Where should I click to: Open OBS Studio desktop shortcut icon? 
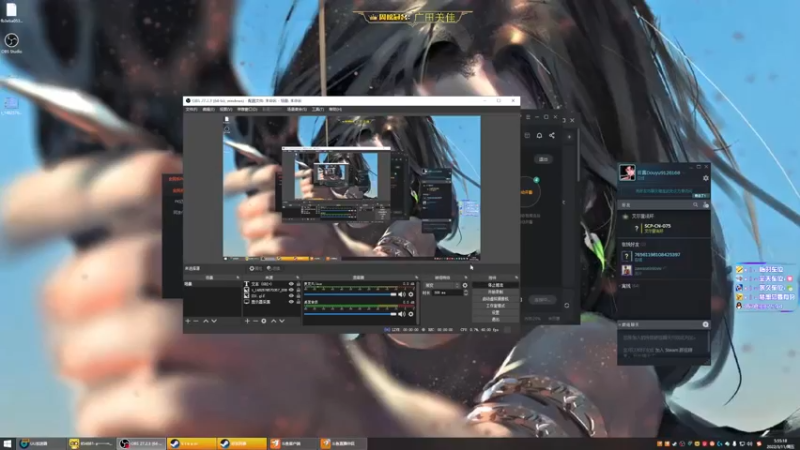11,43
